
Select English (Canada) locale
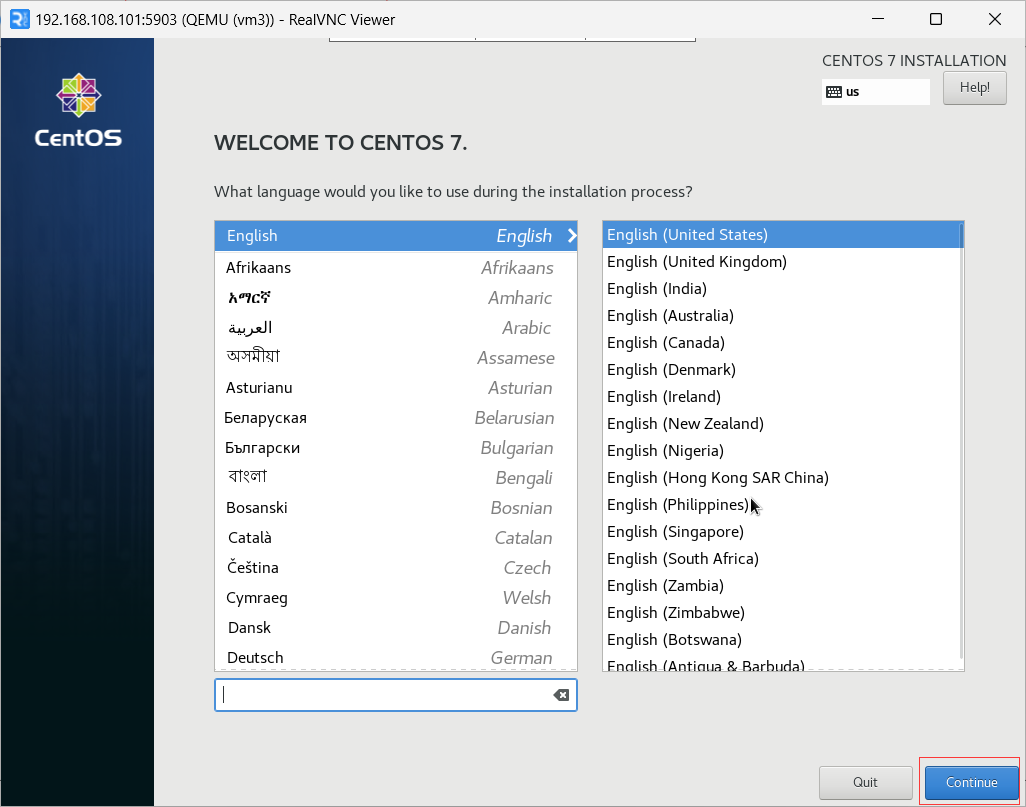(781, 343)
